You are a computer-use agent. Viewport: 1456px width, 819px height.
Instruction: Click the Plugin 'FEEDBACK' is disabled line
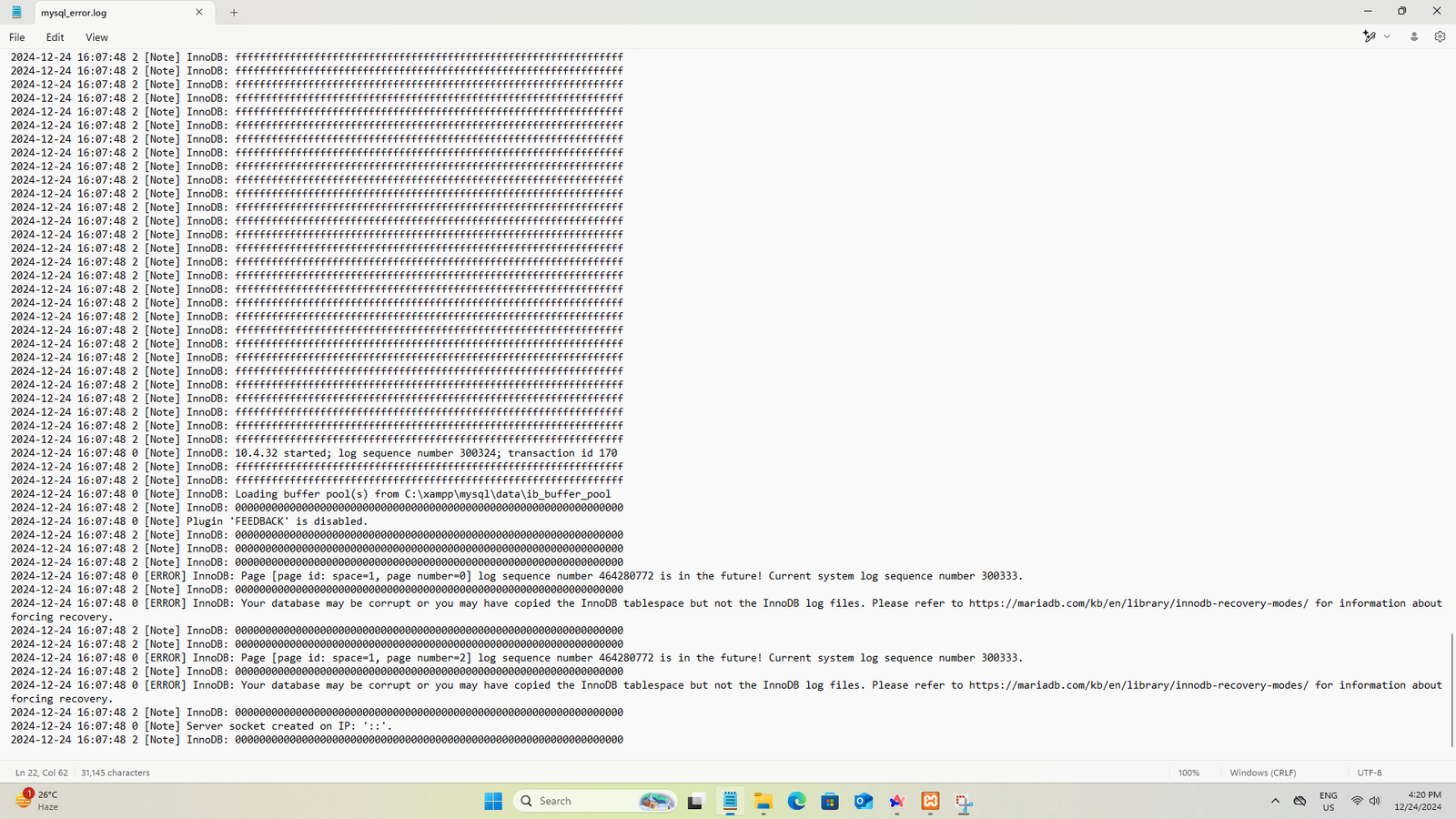tap(189, 521)
